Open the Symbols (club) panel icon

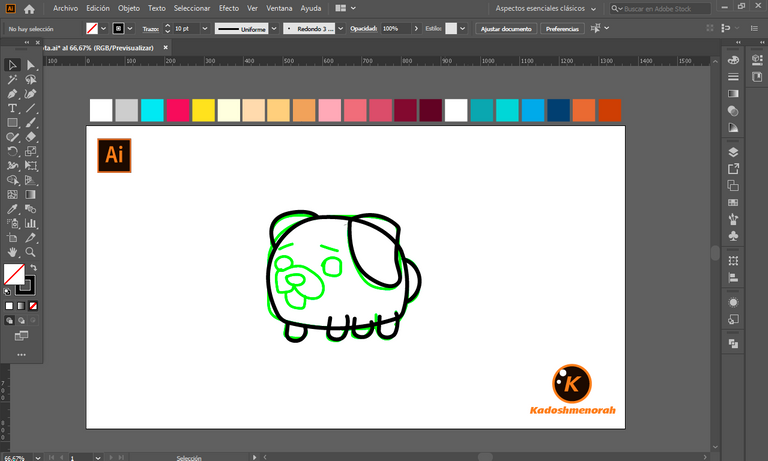(x=733, y=236)
